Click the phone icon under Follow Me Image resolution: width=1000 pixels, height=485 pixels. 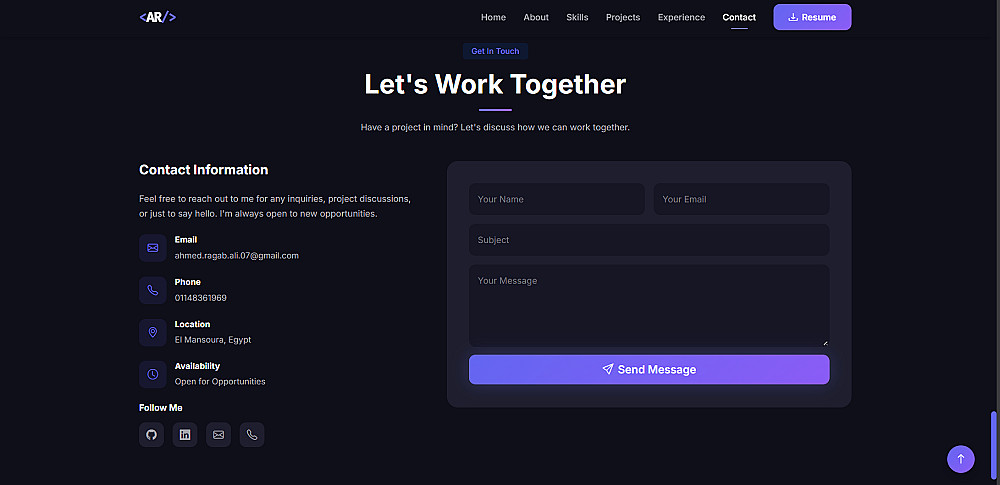[x=252, y=434]
